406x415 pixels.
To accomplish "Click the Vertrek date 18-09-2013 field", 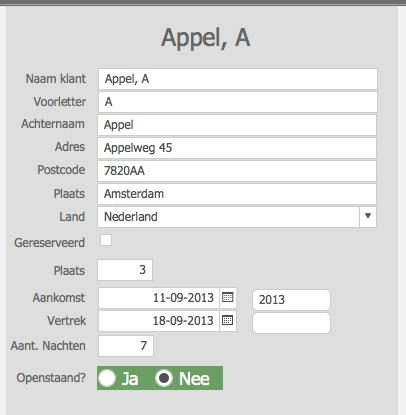I will 159,321.
